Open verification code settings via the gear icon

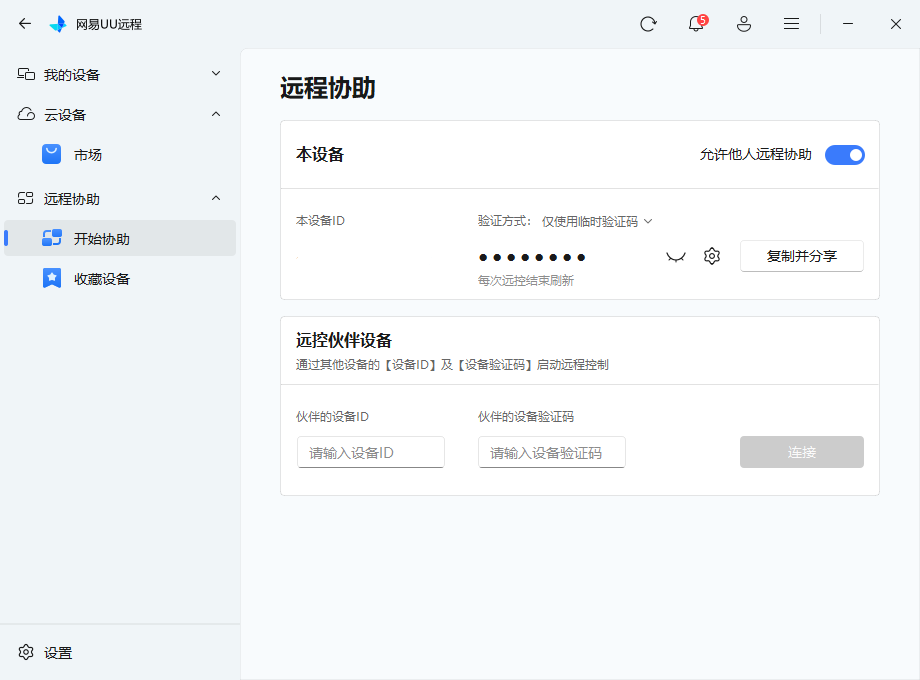(x=711, y=256)
